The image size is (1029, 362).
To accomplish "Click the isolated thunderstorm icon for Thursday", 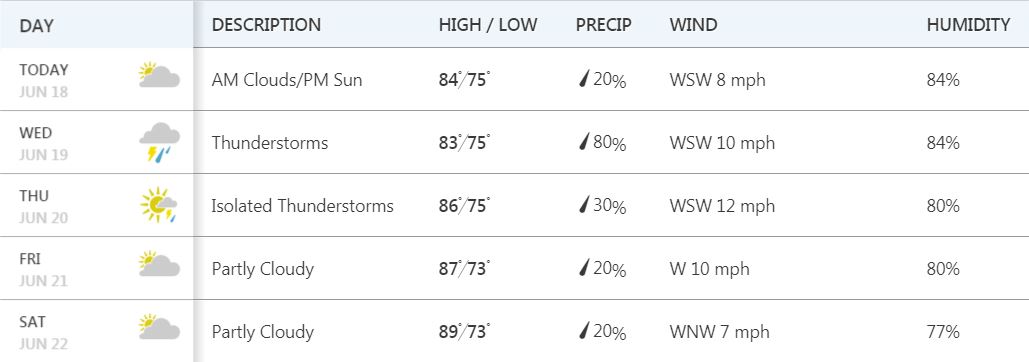I will tap(159, 205).
